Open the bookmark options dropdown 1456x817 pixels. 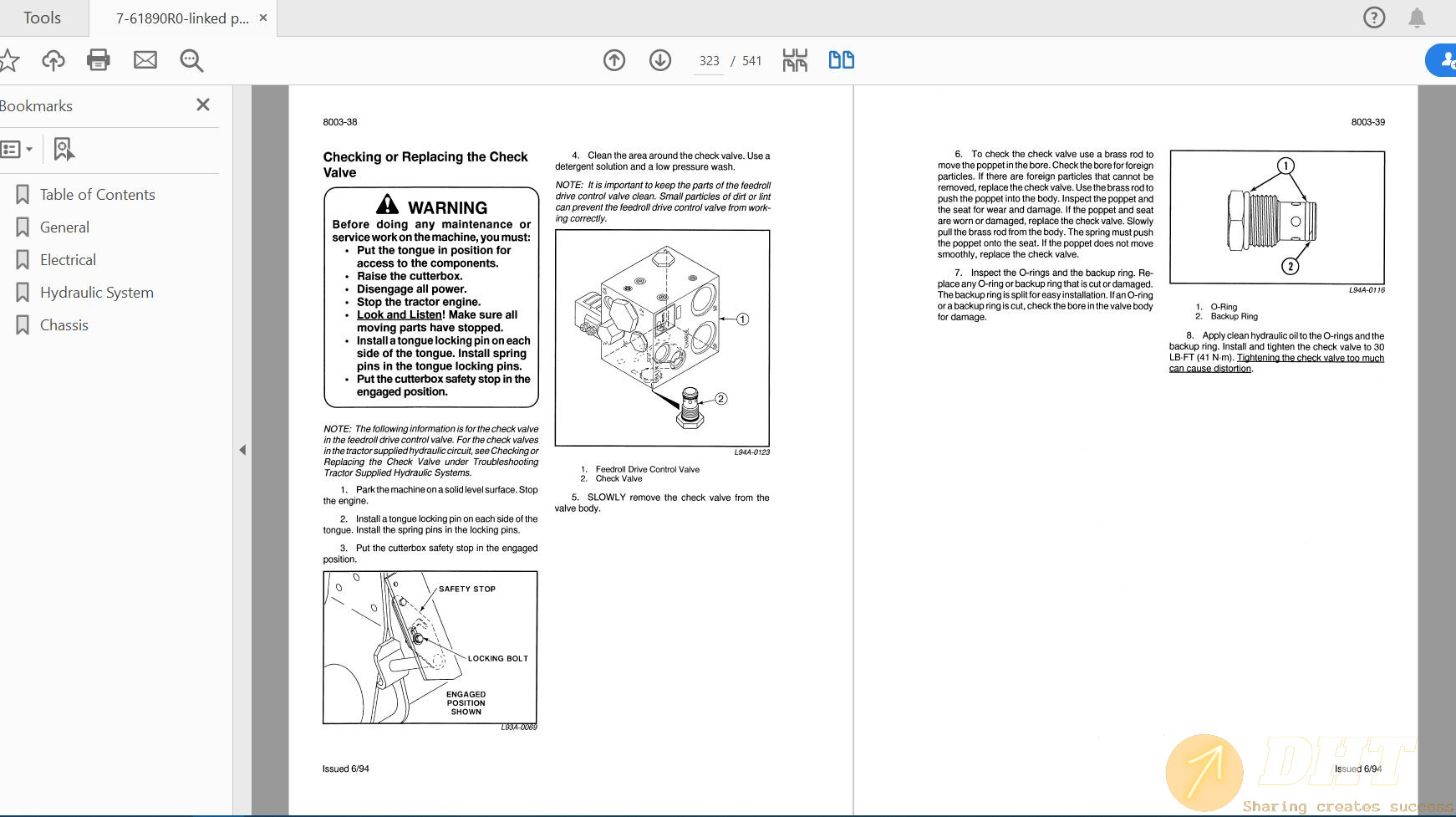(x=18, y=148)
